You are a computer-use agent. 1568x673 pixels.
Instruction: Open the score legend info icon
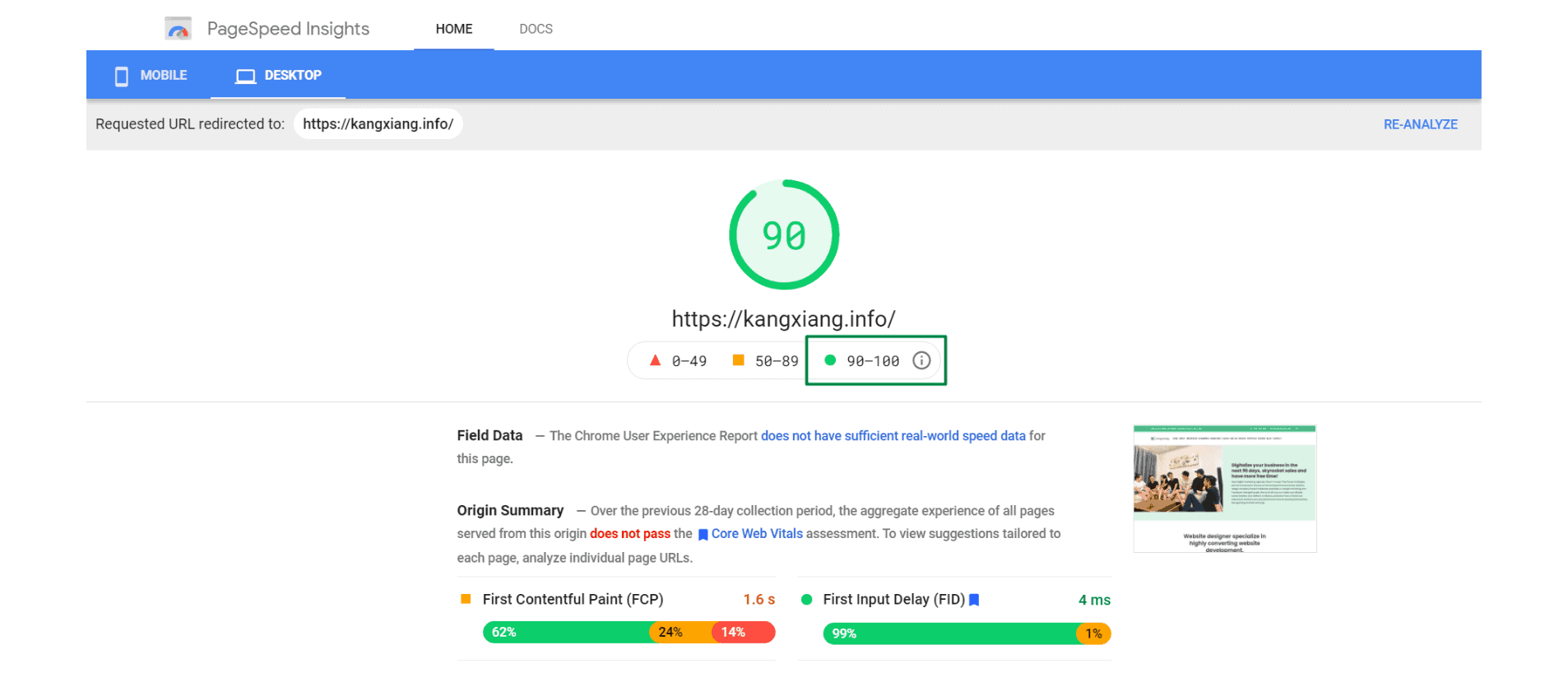tap(921, 360)
